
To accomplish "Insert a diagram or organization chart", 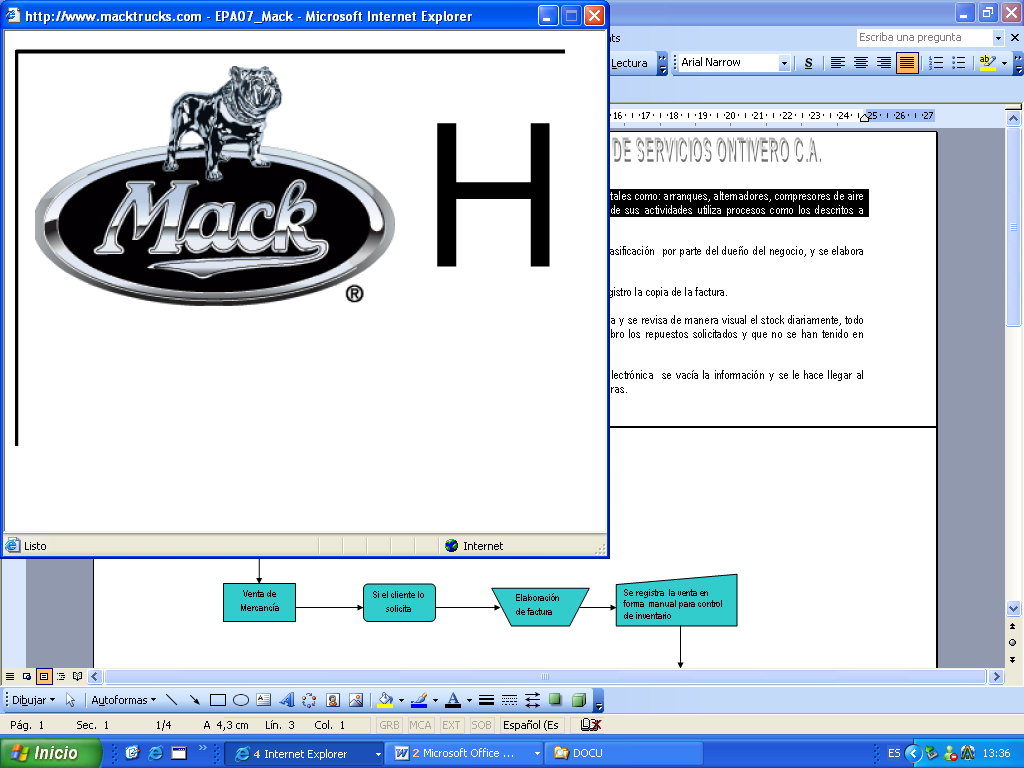I will tap(310, 700).
